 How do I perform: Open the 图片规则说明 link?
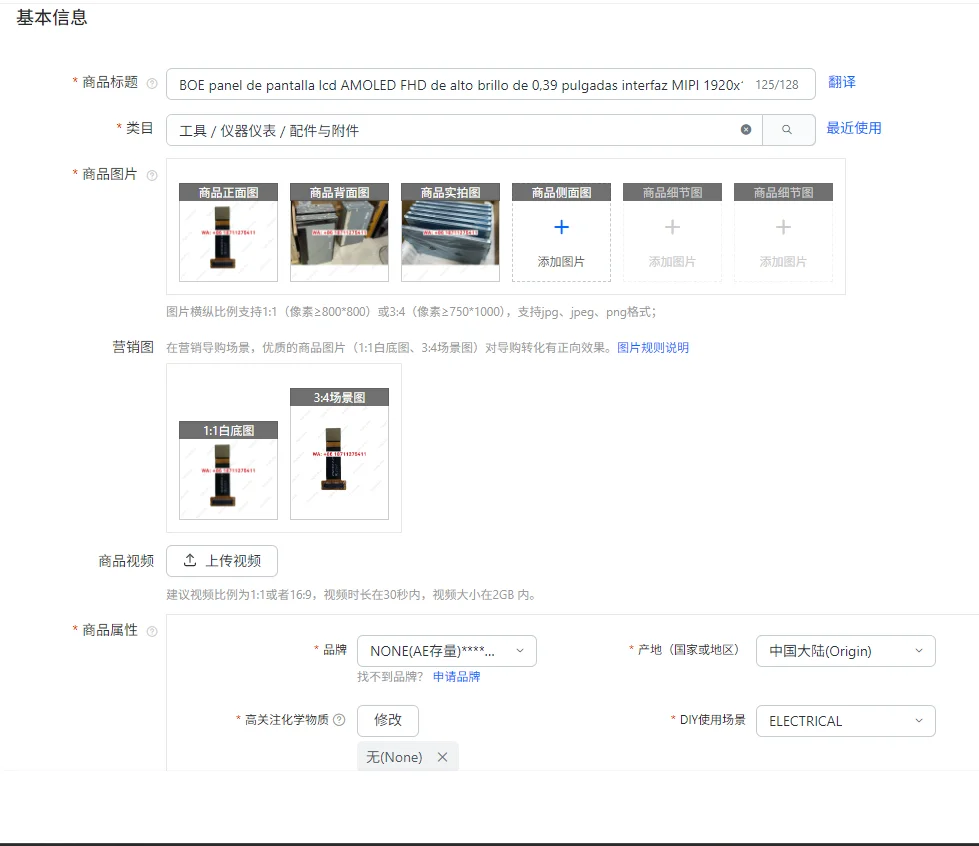tap(652, 348)
